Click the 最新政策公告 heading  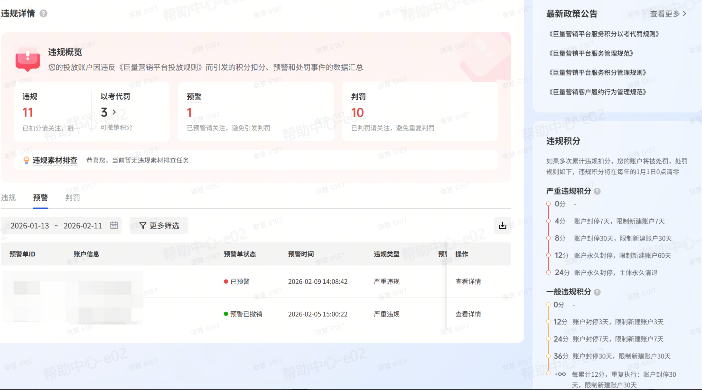pyautogui.click(x=572, y=14)
